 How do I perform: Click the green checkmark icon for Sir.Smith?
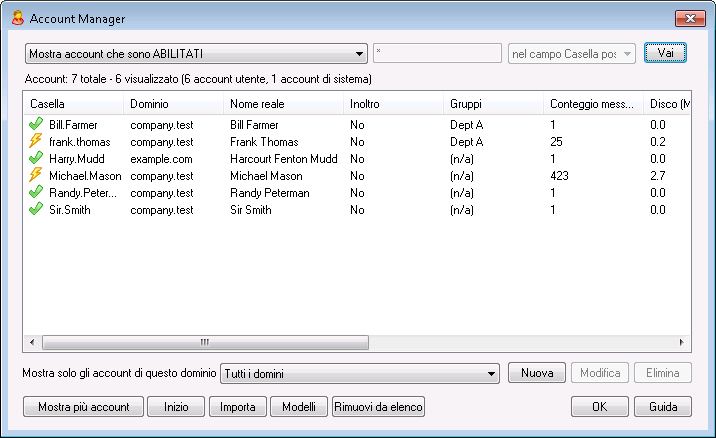(x=36, y=210)
